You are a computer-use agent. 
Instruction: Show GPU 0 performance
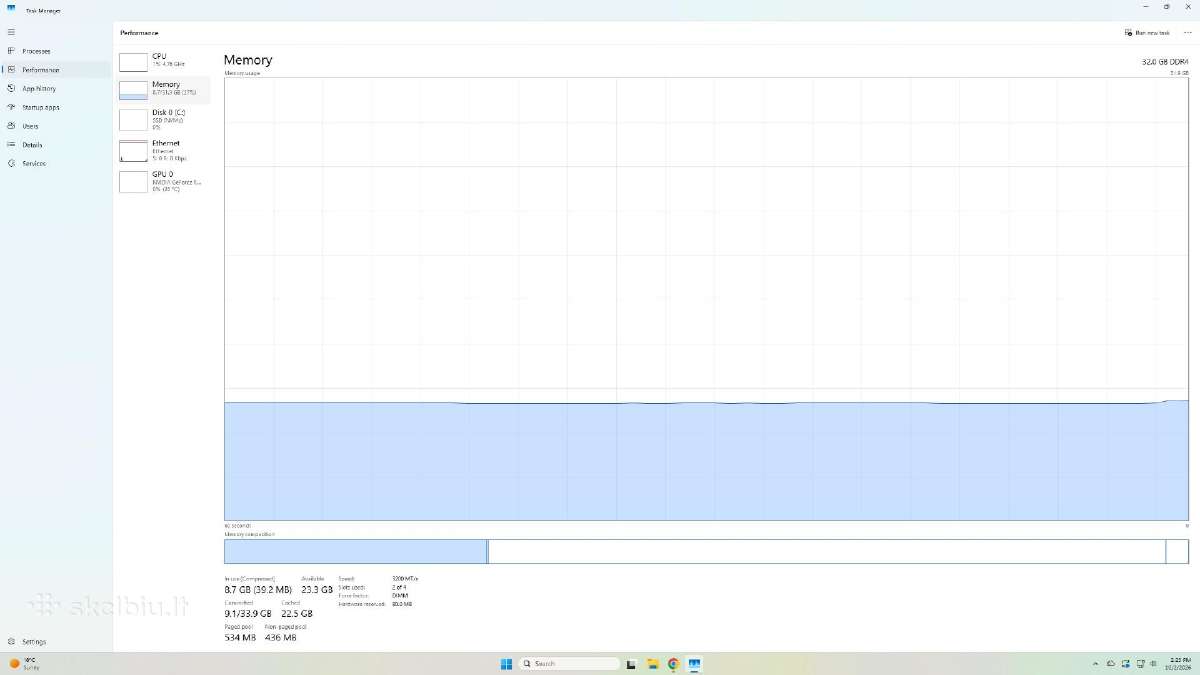[164, 181]
